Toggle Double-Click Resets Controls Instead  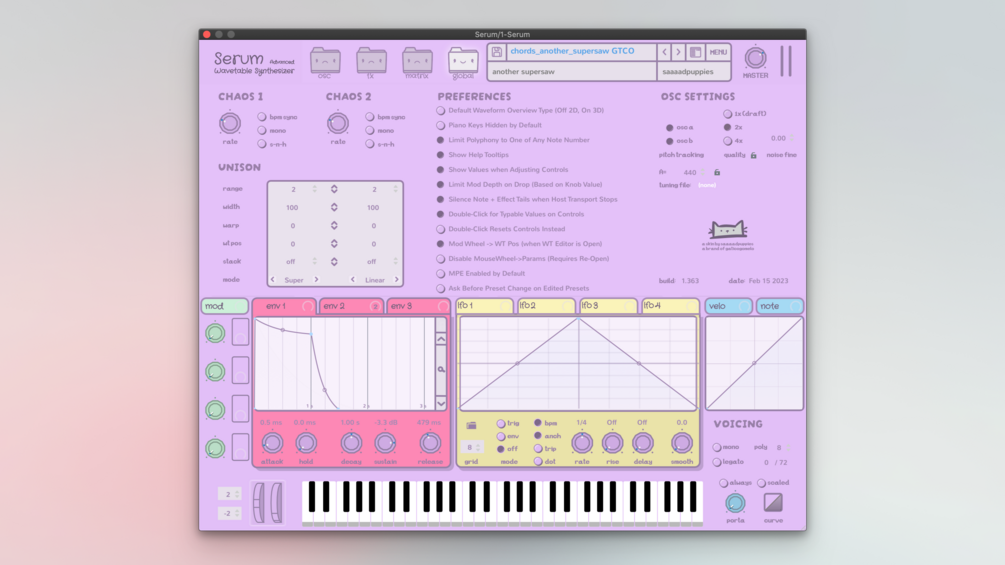point(440,229)
